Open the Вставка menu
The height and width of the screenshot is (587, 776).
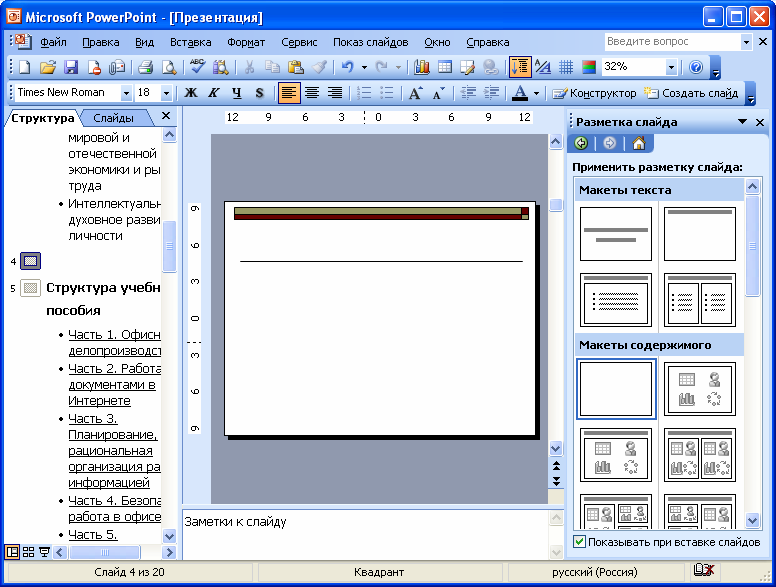(x=191, y=42)
